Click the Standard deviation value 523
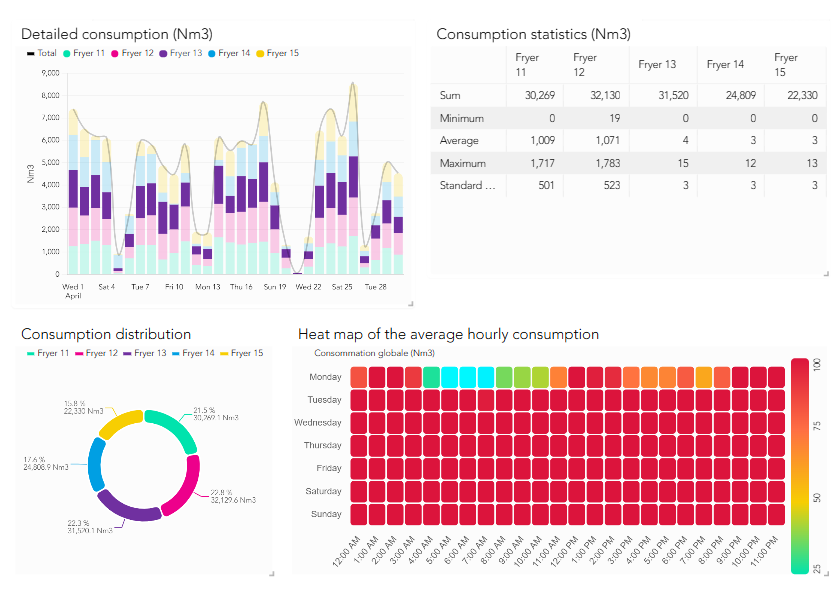The width and height of the screenshot is (839, 592). 612,185
